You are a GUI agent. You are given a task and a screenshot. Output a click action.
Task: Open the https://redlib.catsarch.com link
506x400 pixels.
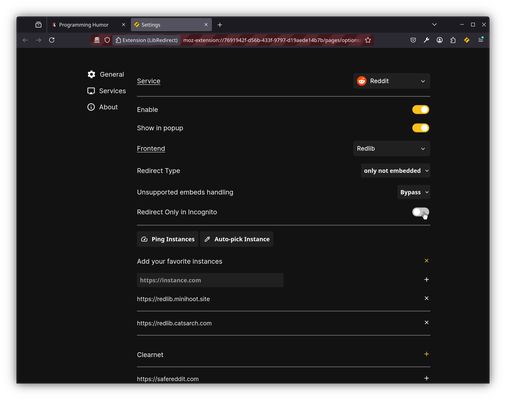pos(174,323)
